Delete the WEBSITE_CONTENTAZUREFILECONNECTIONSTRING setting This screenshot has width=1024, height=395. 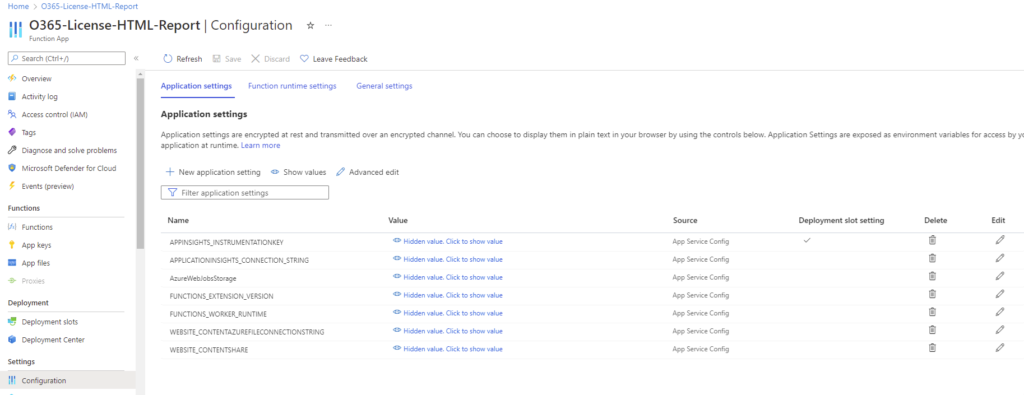click(x=932, y=330)
